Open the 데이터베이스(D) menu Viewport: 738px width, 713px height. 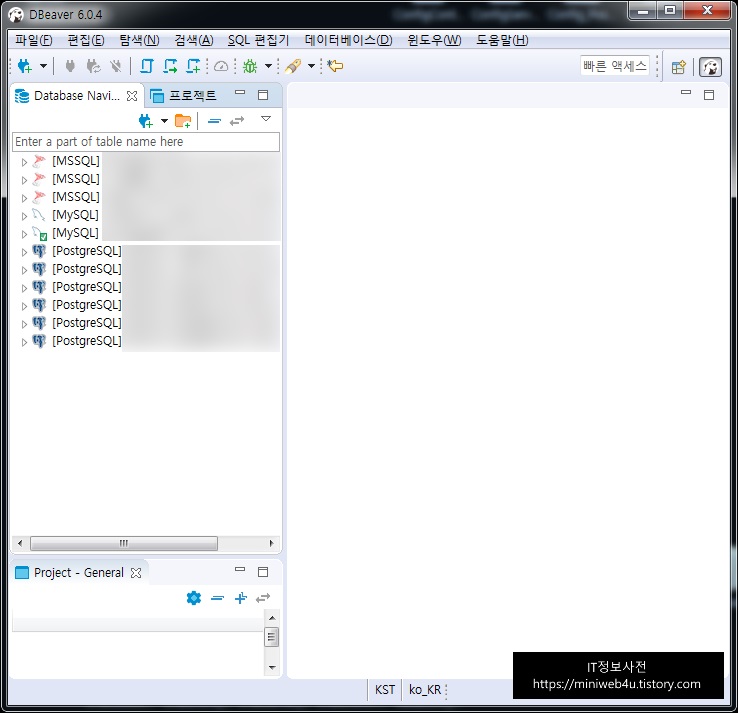(348, 40)
